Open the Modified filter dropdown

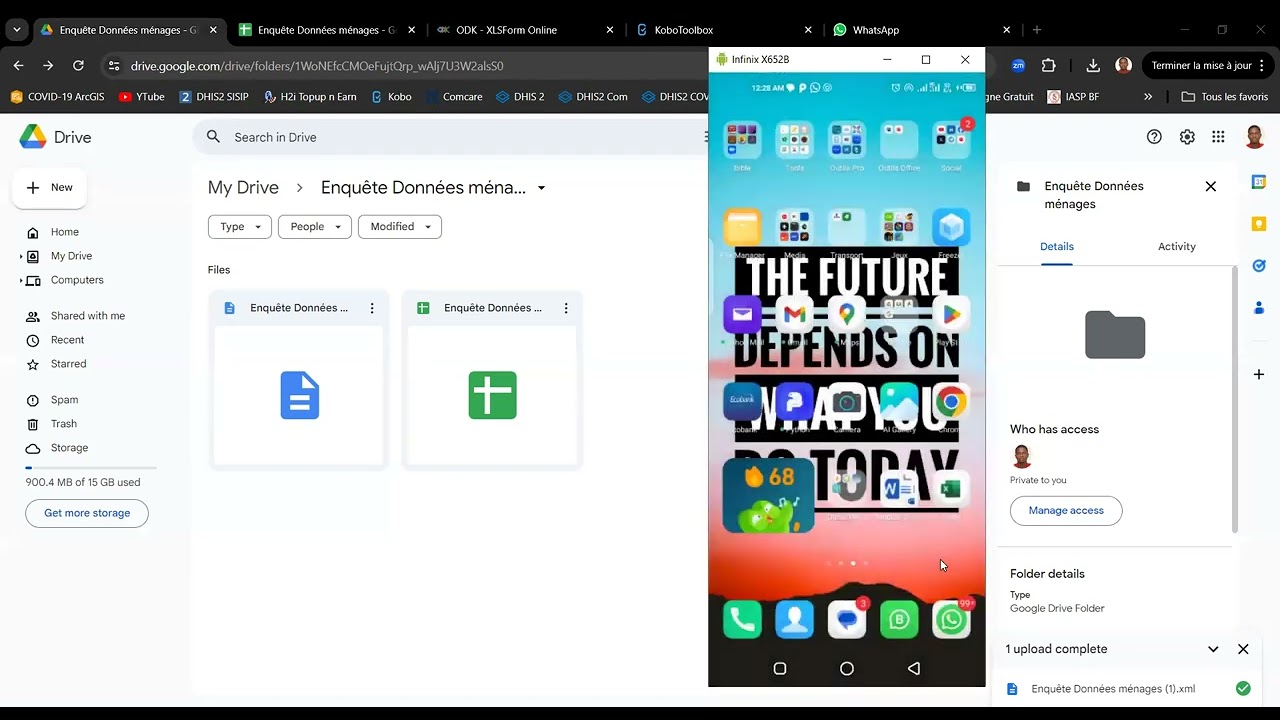point(400,227)
